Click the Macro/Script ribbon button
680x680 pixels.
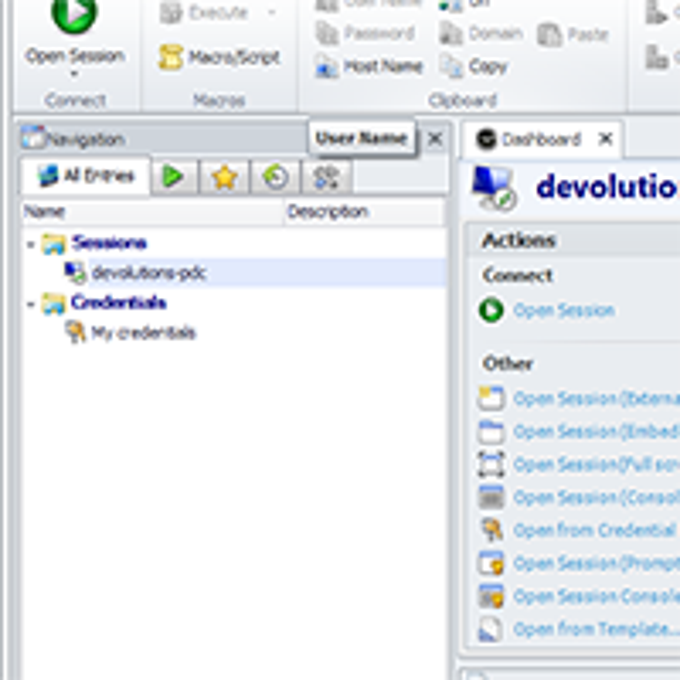[219, 57]
